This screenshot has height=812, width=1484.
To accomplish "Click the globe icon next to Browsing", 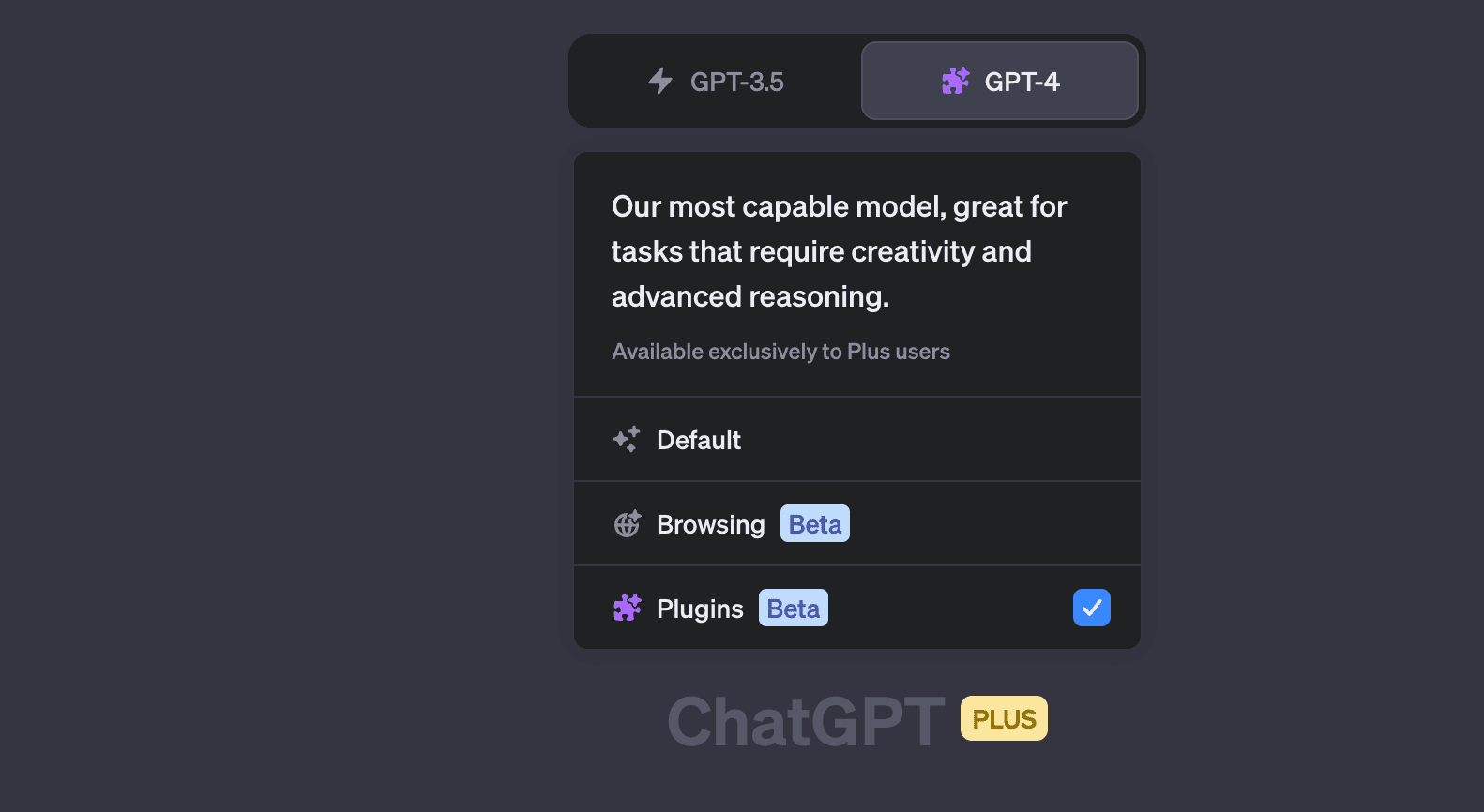I will coord(627,523).
